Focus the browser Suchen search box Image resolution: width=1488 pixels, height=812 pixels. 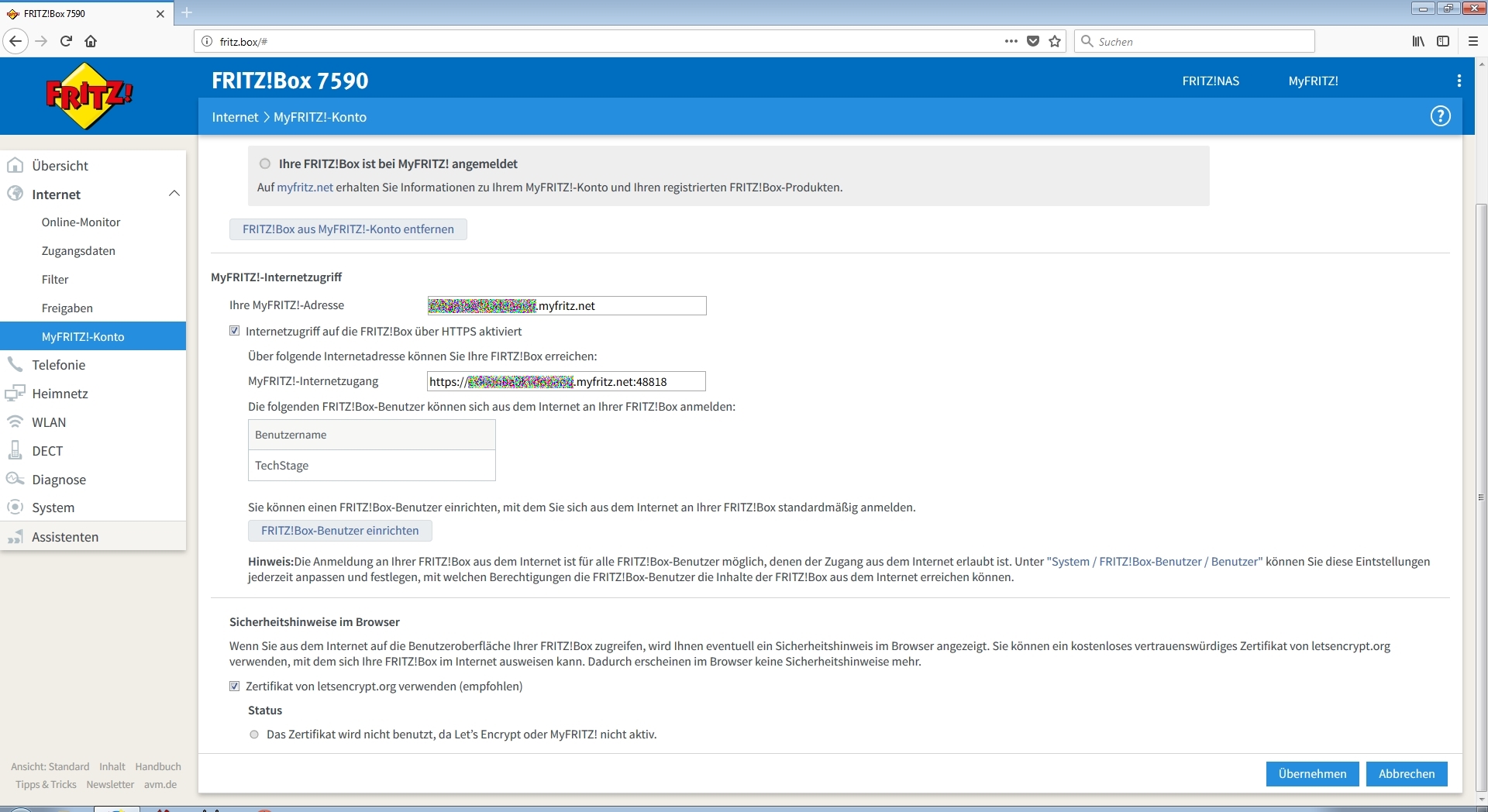[1194, 41]
